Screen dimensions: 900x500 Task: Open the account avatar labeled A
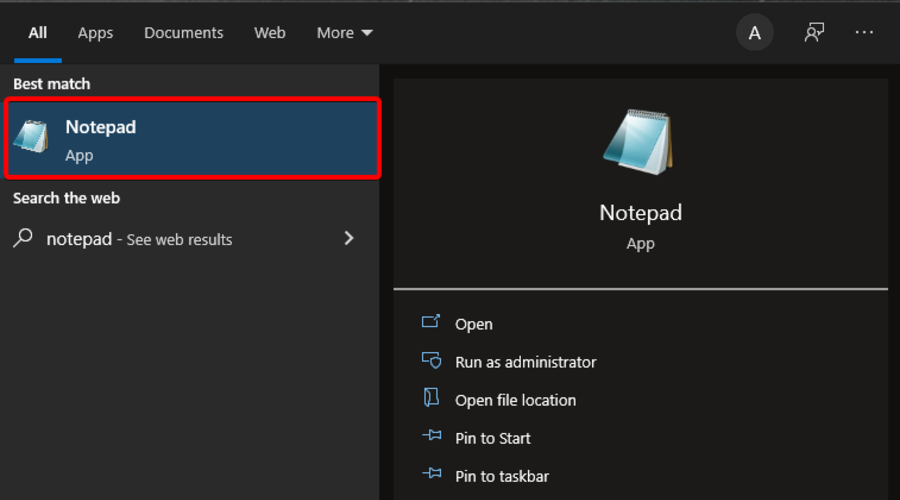point(755,33)
